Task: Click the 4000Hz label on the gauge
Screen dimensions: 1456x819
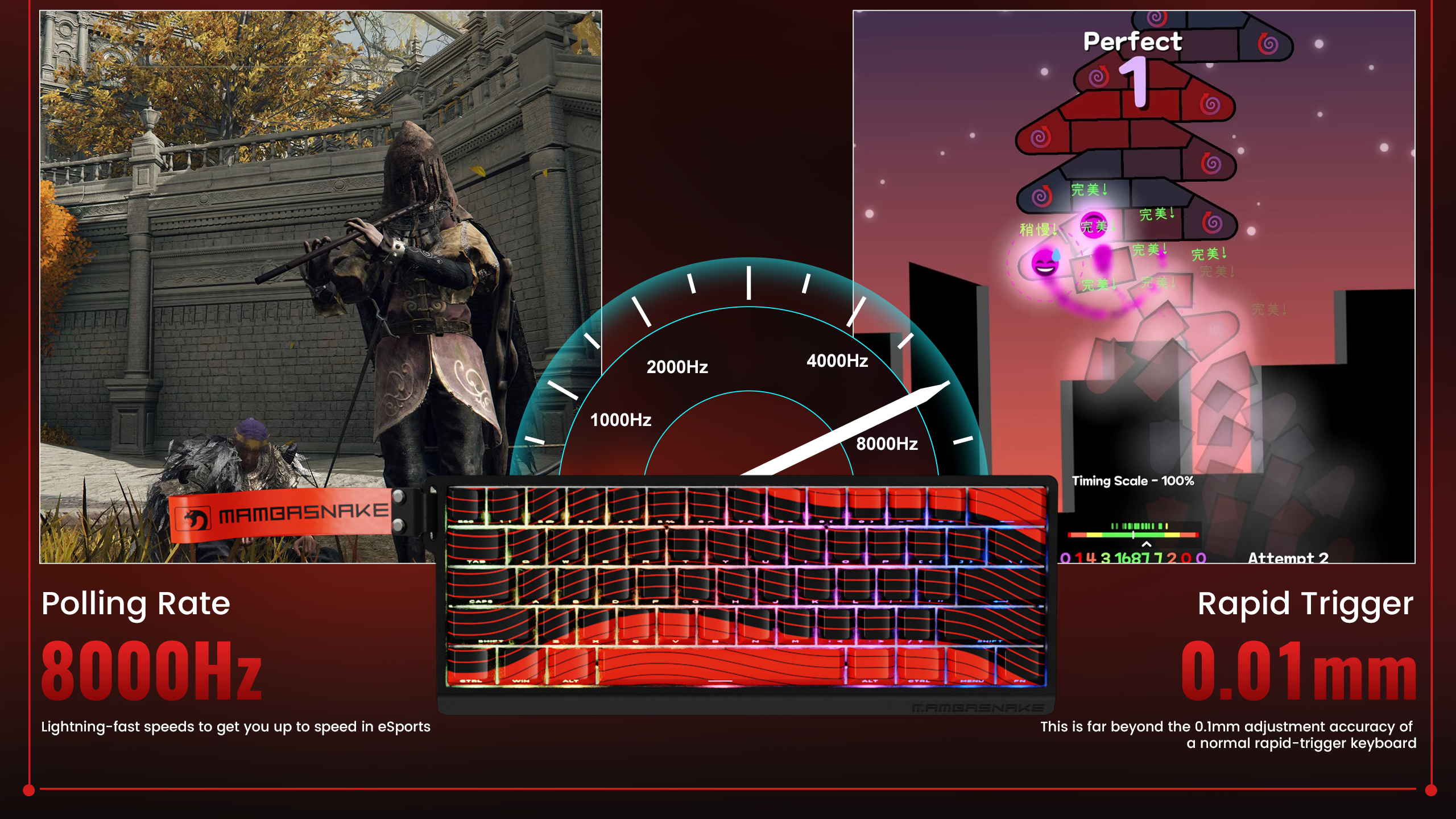Action: [837, 361]
